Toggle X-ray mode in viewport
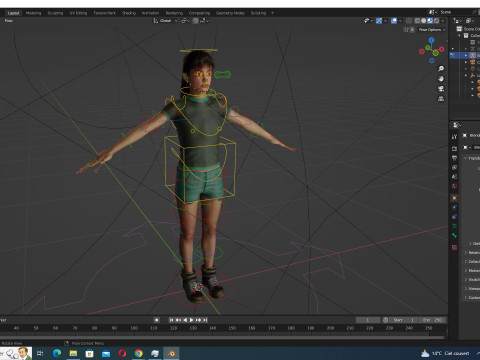The image size is (480, 360). point(409,21)
